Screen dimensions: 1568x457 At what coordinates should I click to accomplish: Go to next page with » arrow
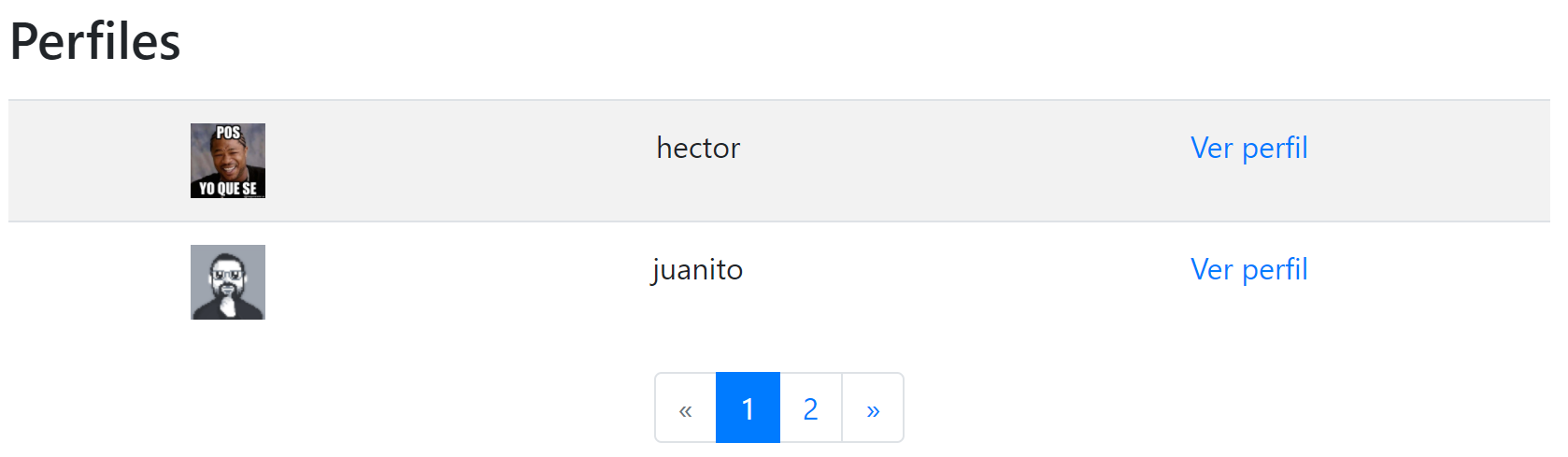point(873,408)
